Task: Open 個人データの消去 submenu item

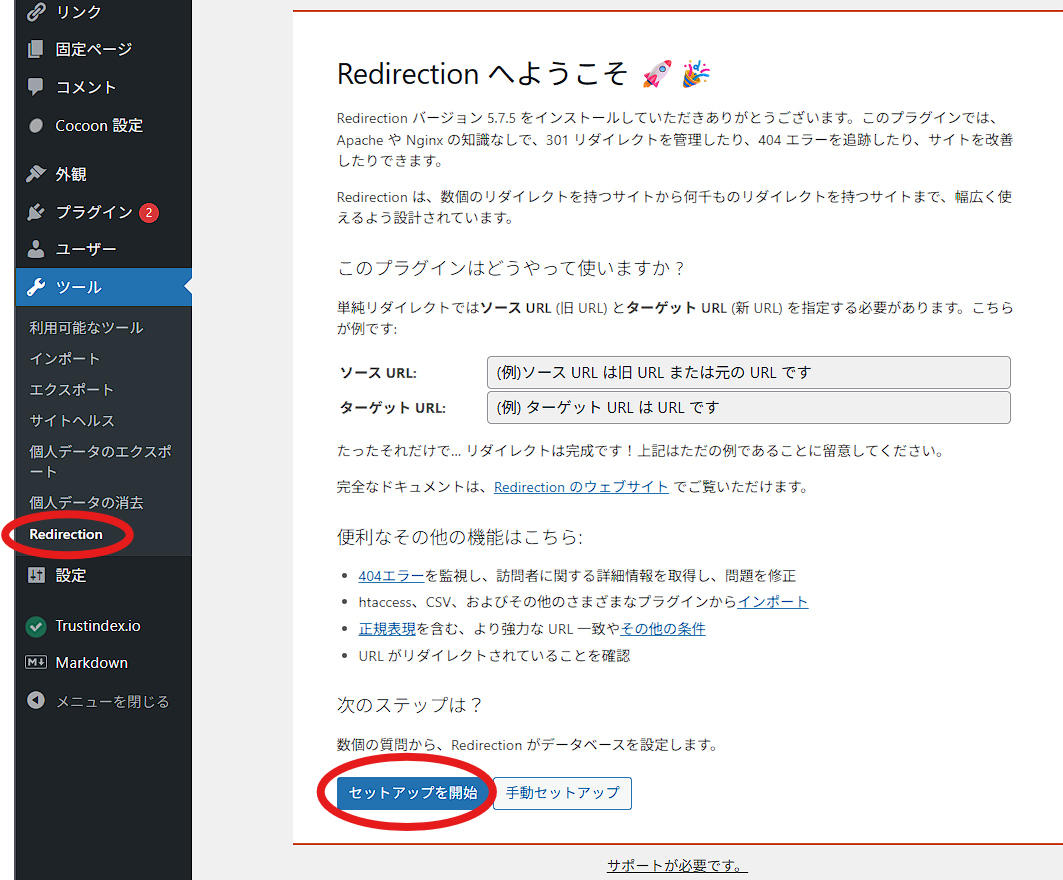Action: point(86,502)
